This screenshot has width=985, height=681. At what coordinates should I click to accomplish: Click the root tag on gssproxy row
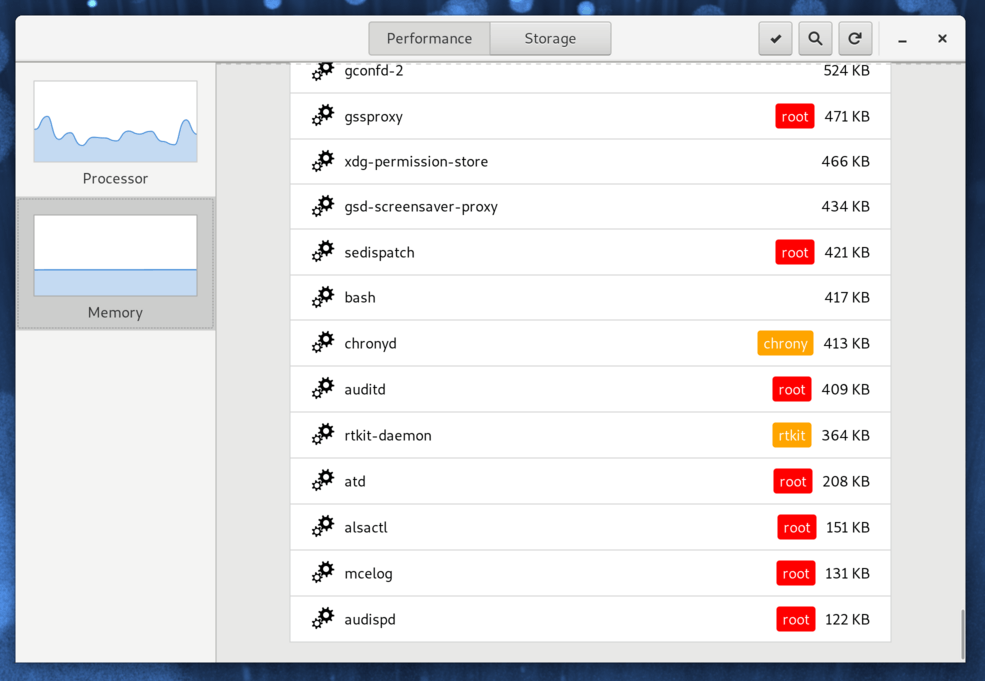795,116
